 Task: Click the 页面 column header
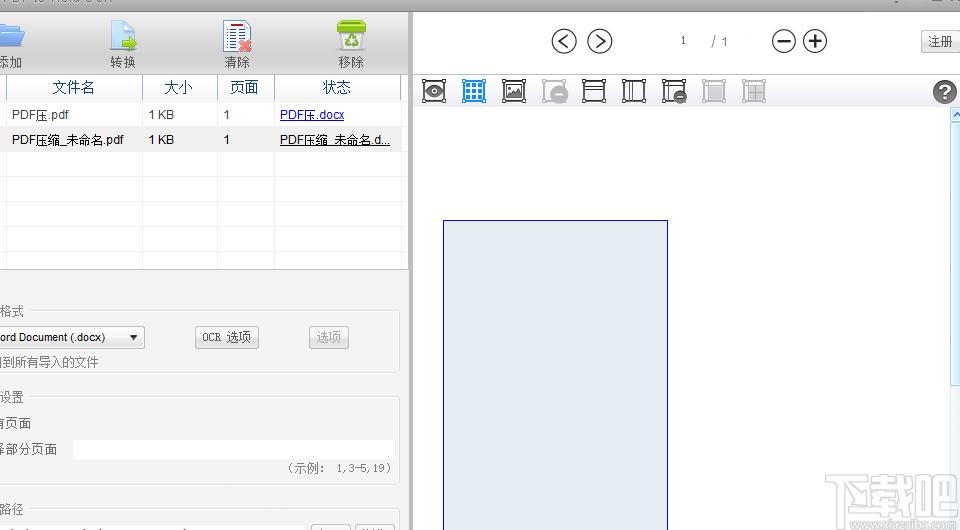point(245,88)
